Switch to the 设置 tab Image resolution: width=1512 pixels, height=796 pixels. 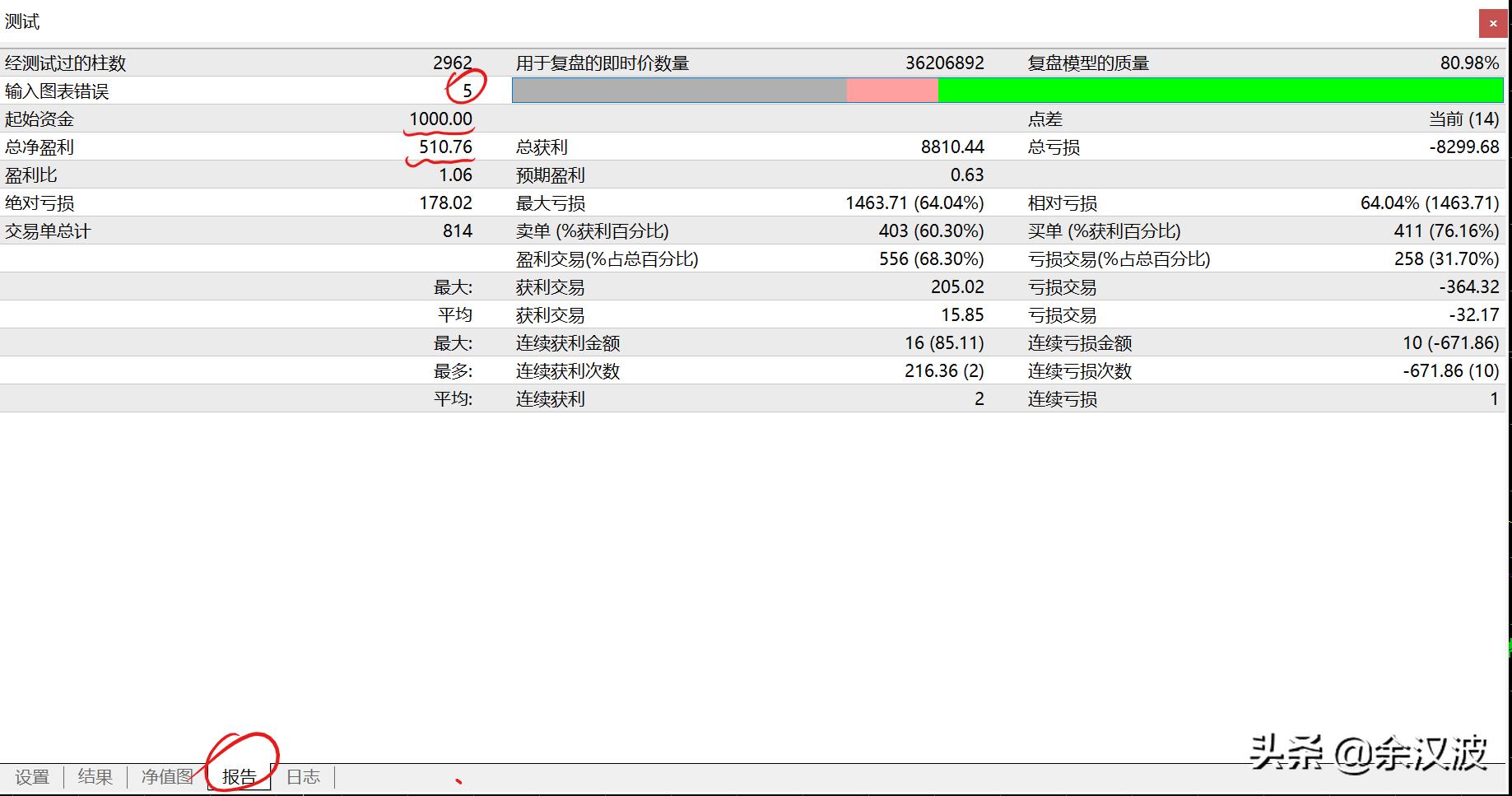tap(33, 775)
